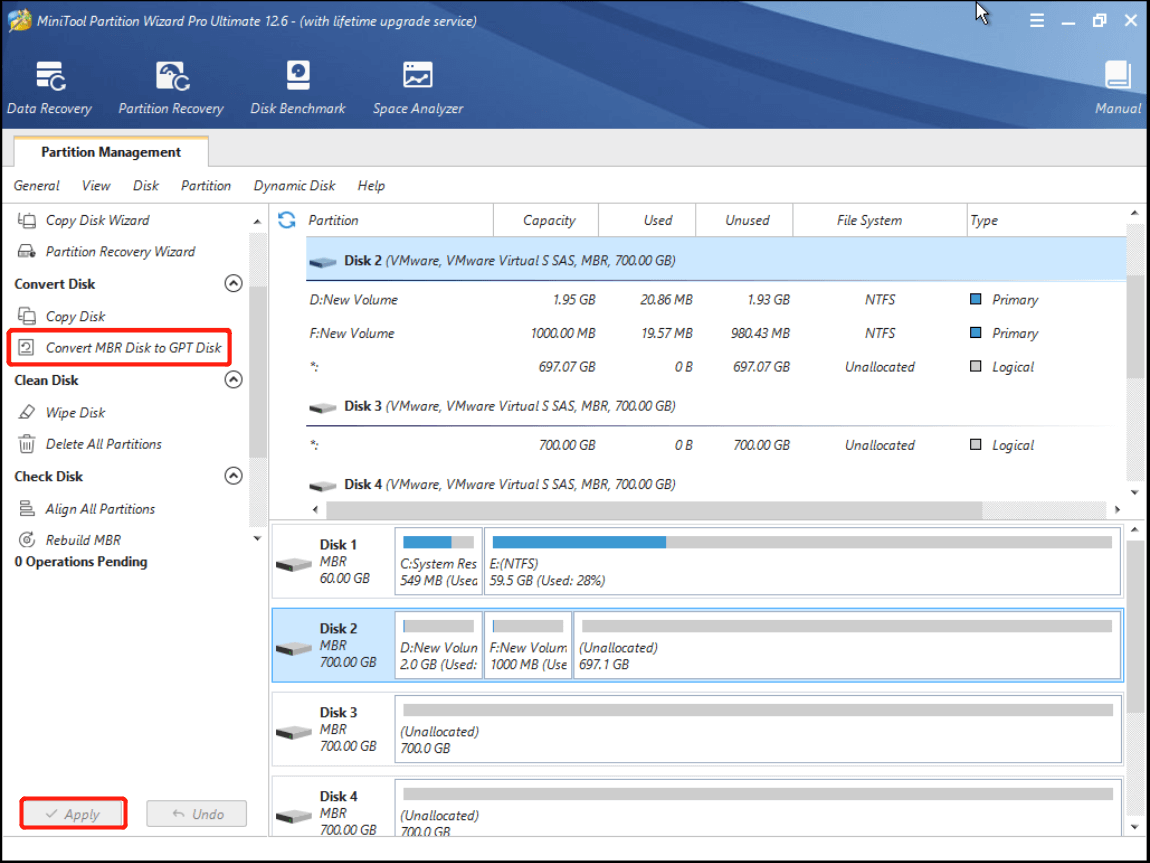
Task: Click the Apply button
Action: (72, 813)
